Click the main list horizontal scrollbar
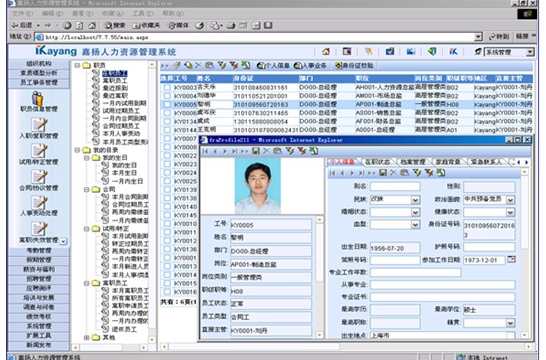The height and width of the screenshot is (360, 546). tap(346, 347)
